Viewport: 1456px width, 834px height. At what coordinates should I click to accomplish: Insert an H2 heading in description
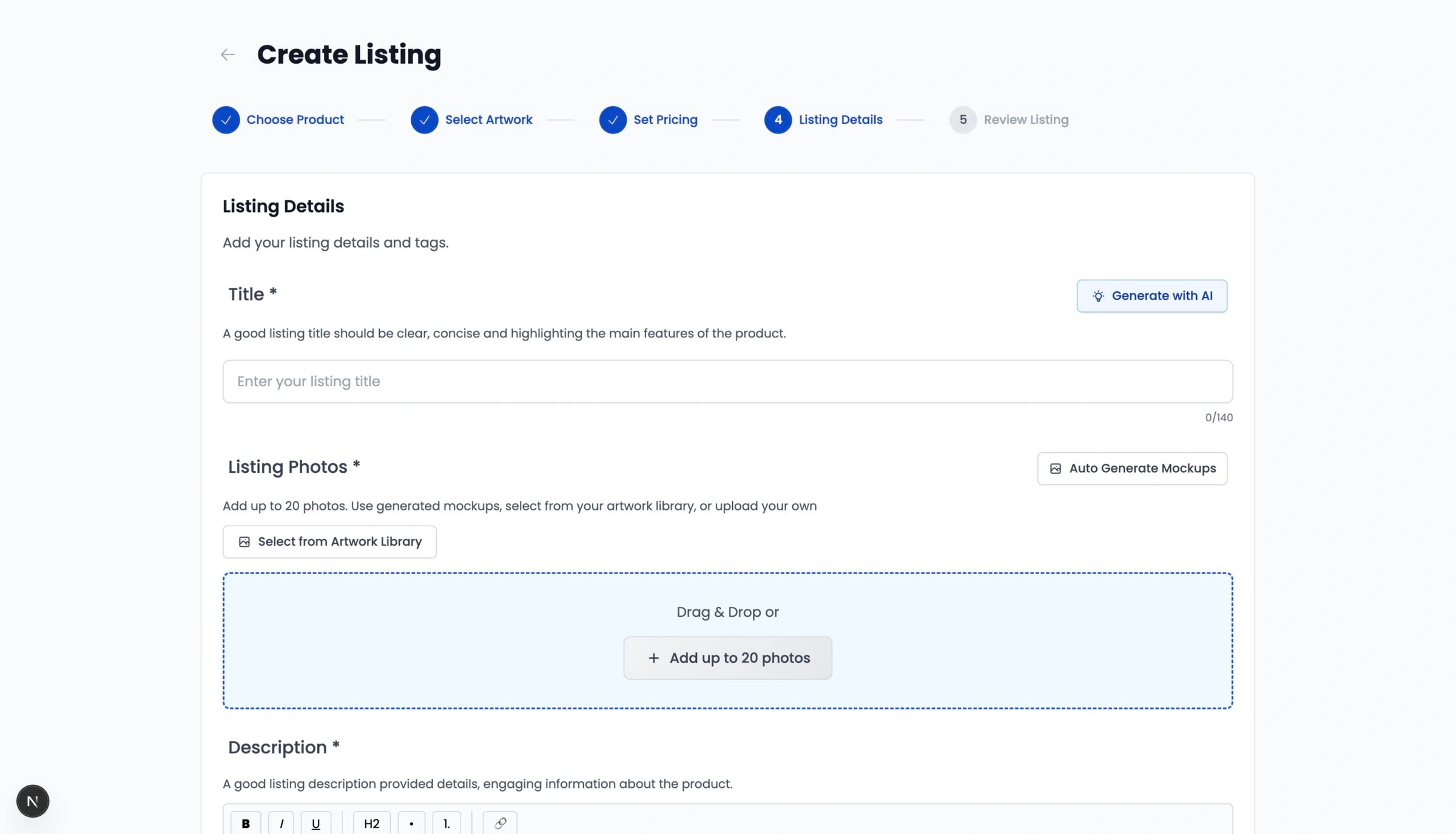click(x=371, y=822)
